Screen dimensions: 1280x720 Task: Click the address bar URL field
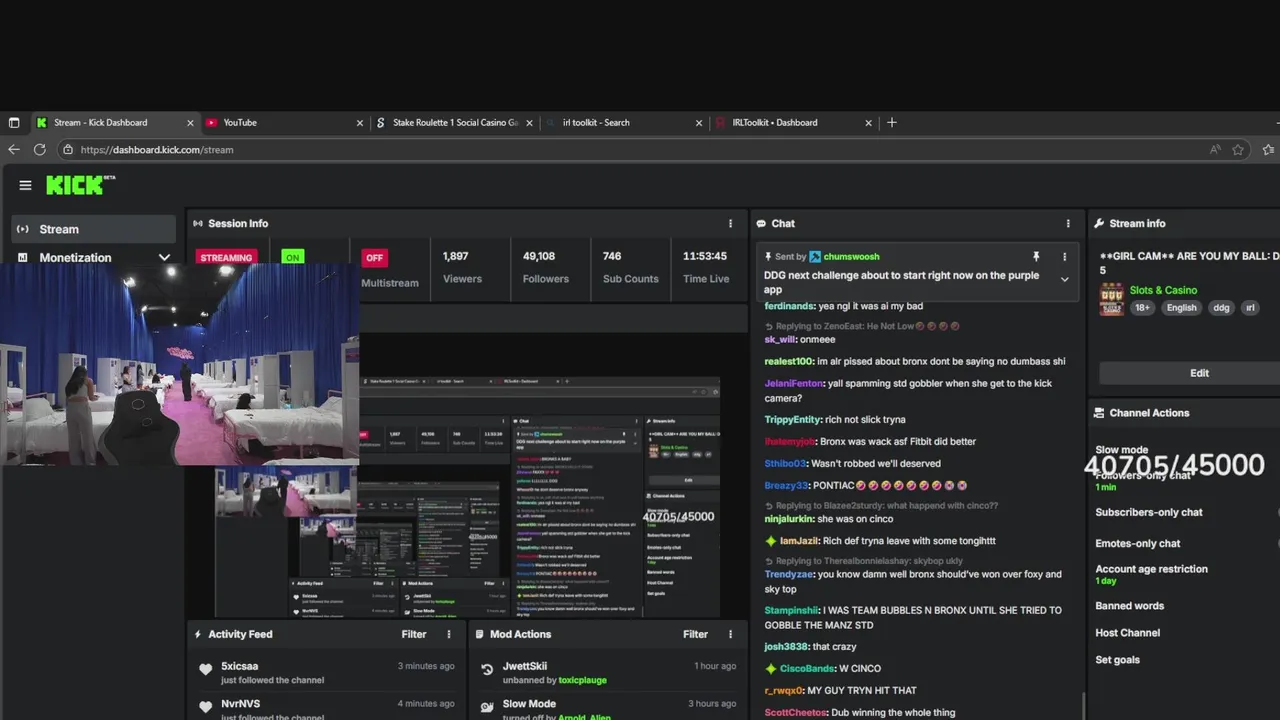(x=640, y=149)
